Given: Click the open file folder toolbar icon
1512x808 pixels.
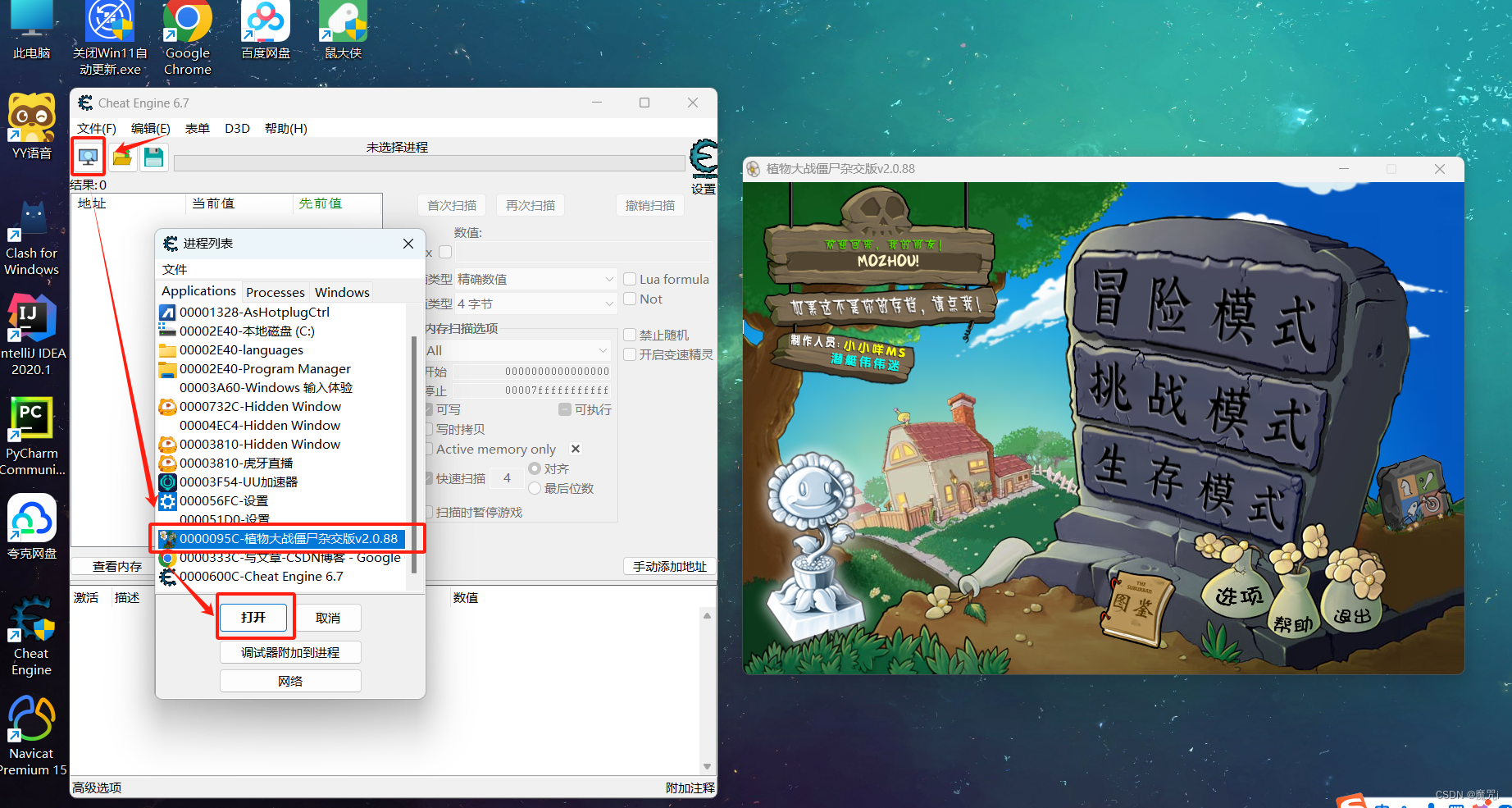Looking at the screenshot, I should click(122, 157).
